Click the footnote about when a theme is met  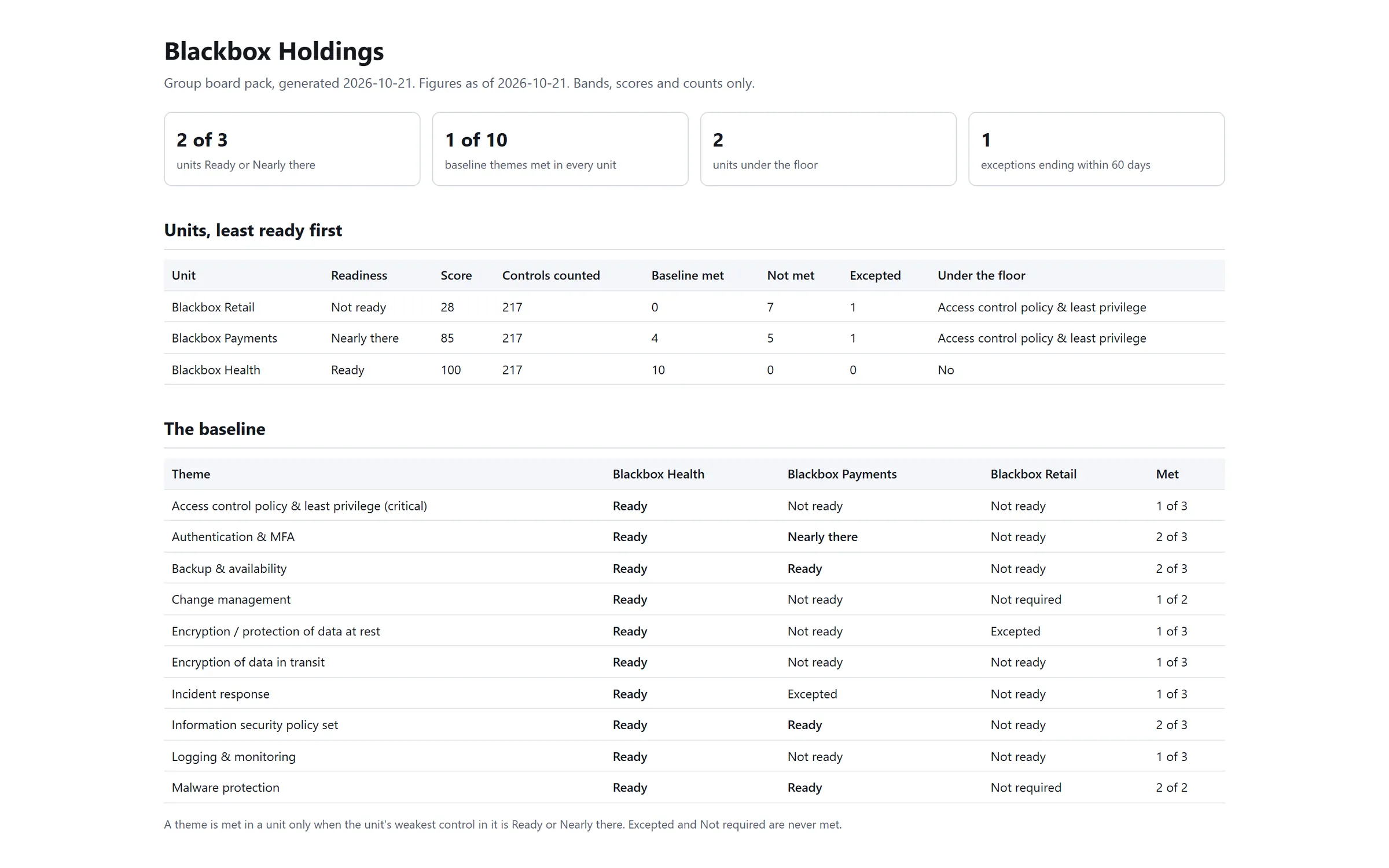(x=503, y=825)
